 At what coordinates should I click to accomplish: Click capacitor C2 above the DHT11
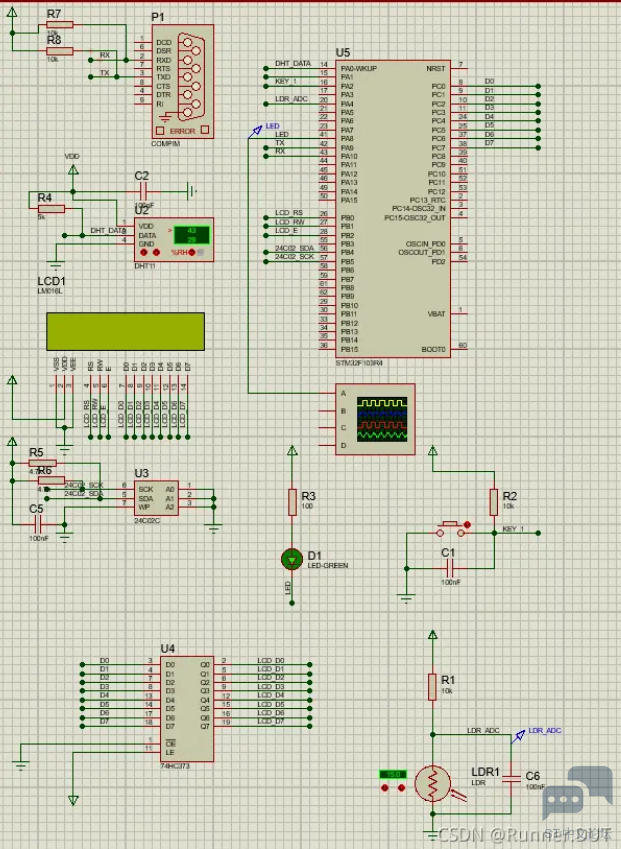point(142,190)
